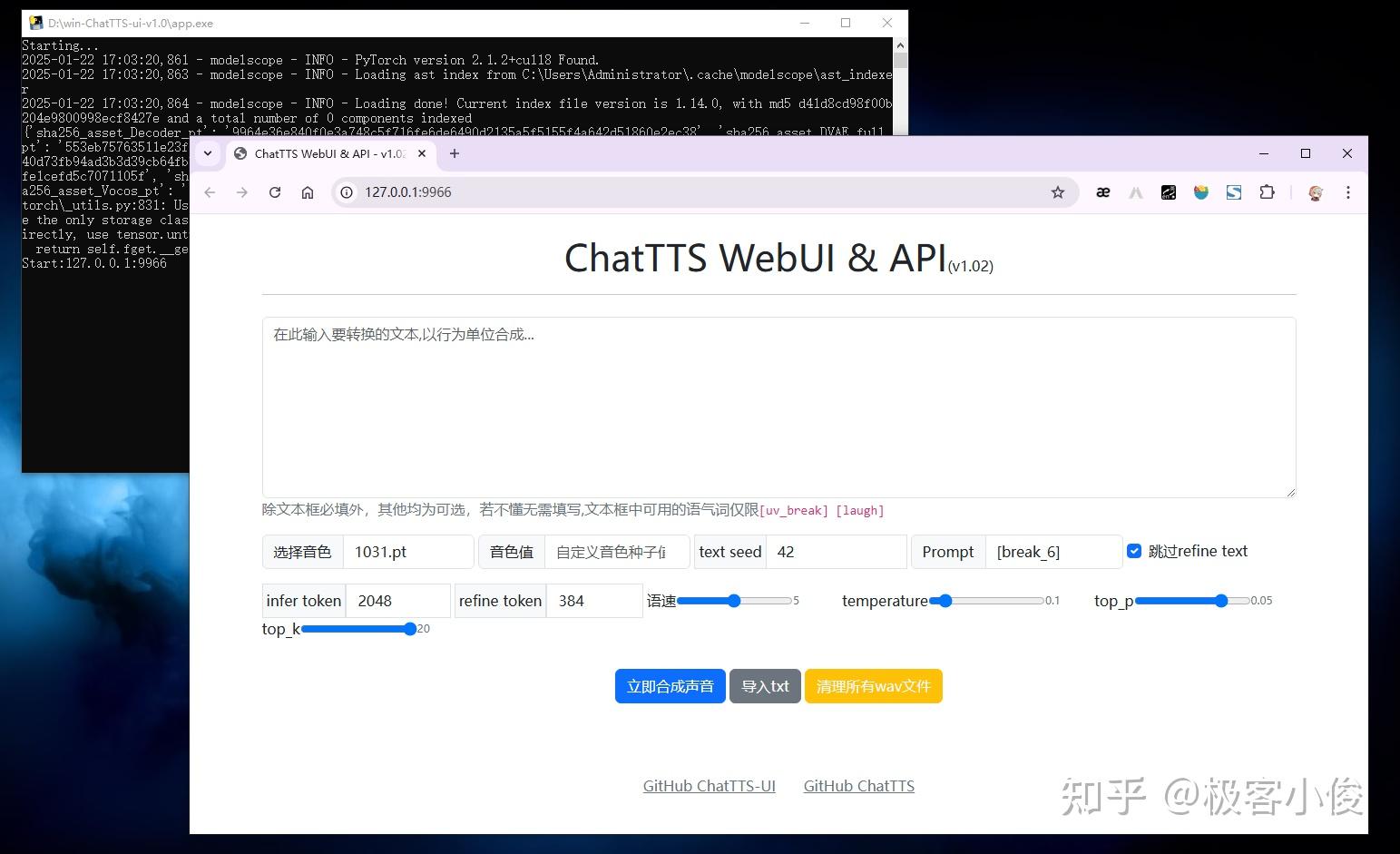Open the 选择音色 voice selector
Image resolution: width=1400 pixels, height=854 pixels.
pos(303,551)
